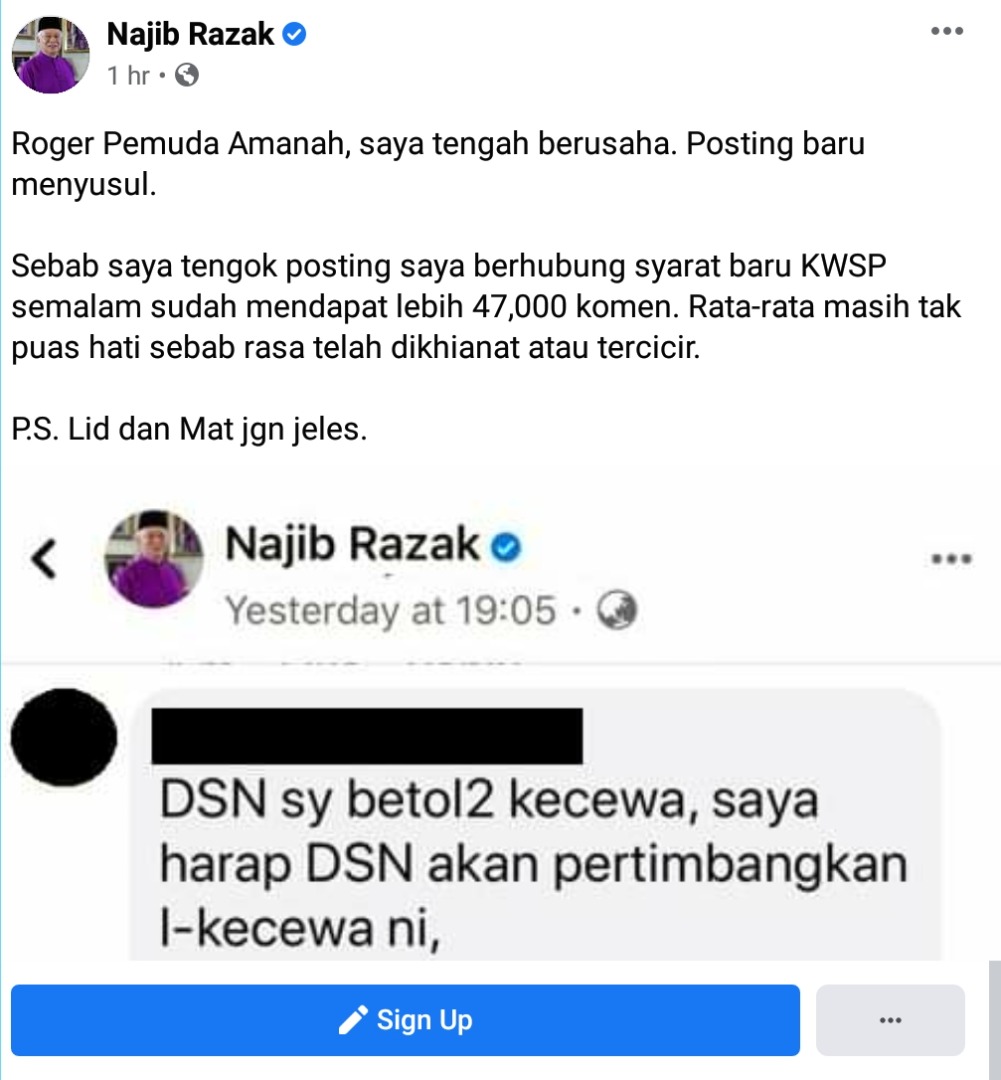Click the blue Sign Up button
Viewport: 1001px width, 1080px height.
405,1020
